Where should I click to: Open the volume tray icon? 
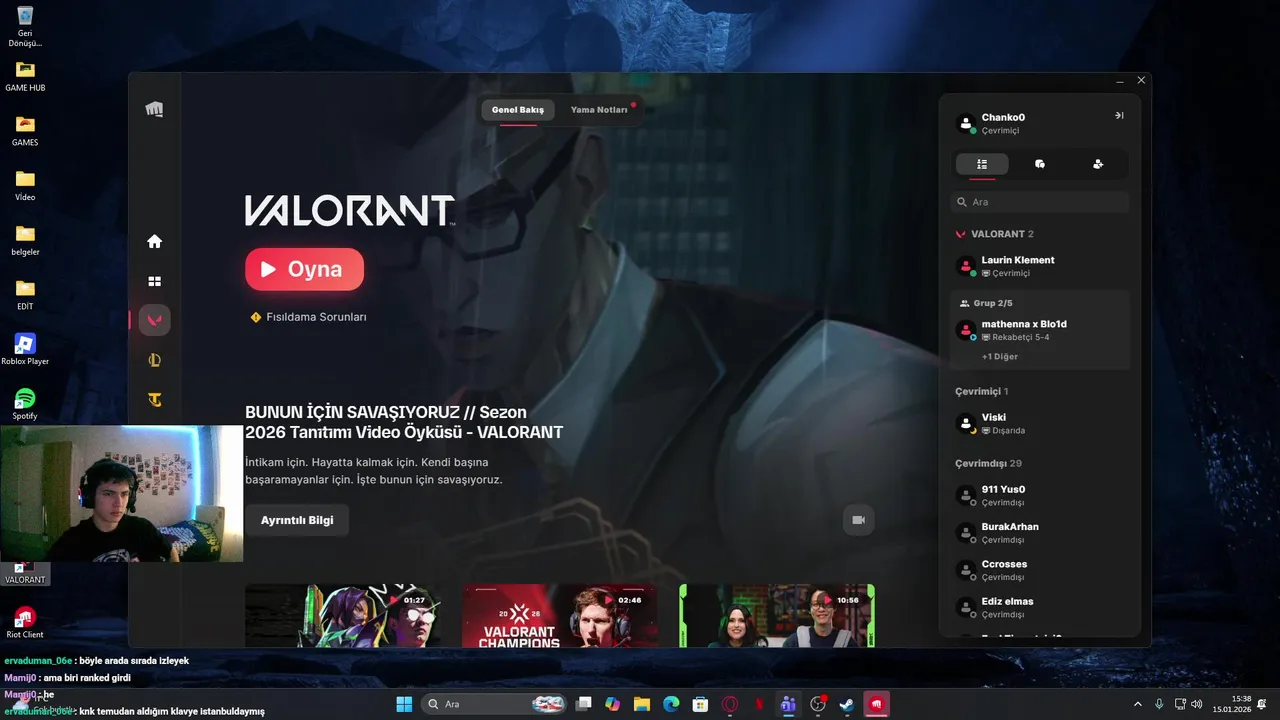click(1197, 704)
